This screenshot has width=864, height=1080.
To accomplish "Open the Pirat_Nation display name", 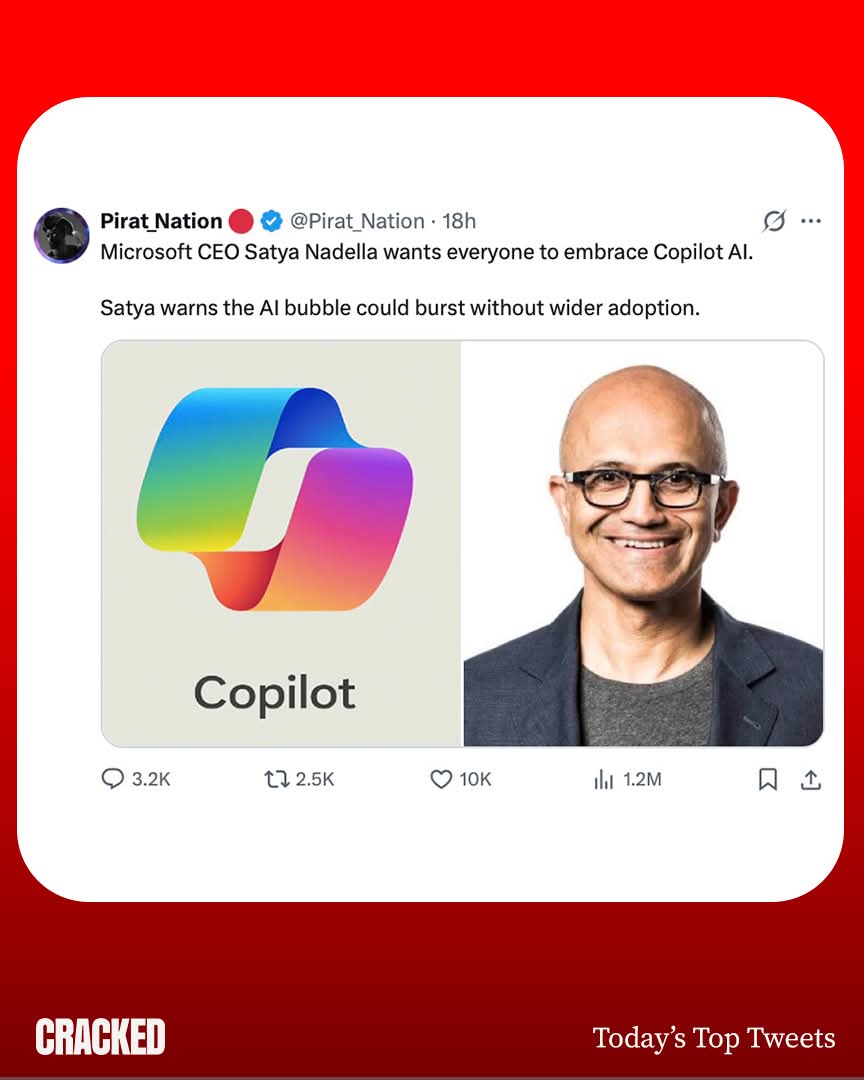I will (x=161, y=221).
